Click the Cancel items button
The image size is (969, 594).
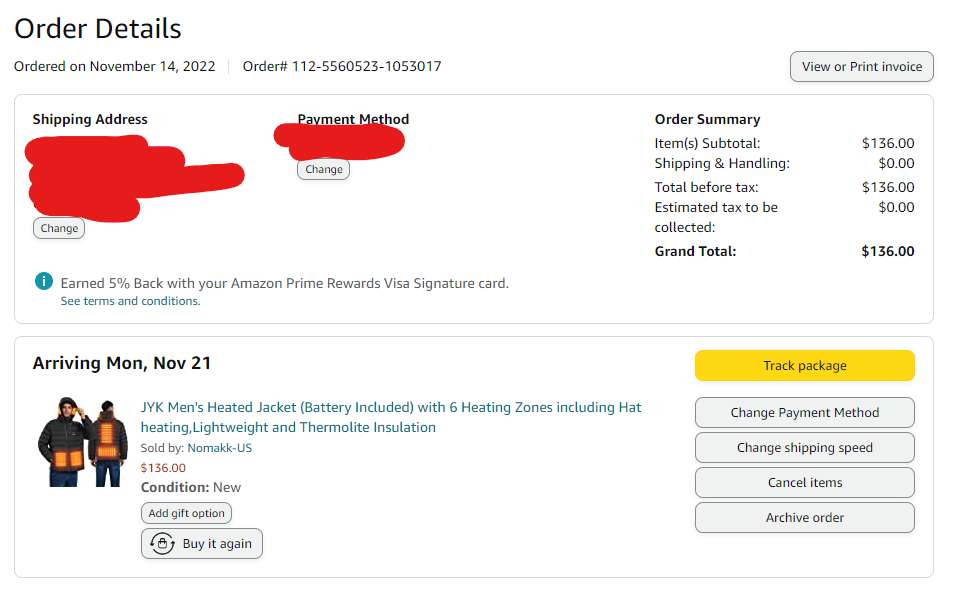pyautogui.click(x=804, y=482)
